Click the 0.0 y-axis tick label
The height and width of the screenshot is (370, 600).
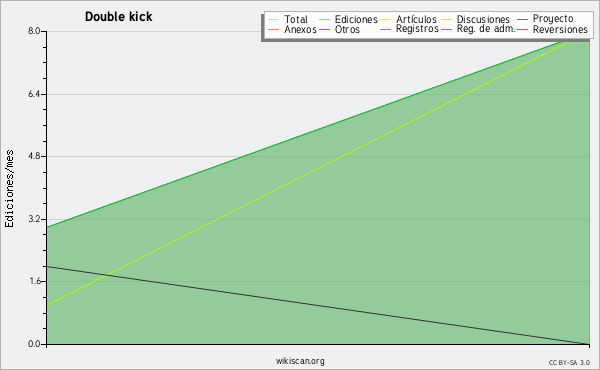[34, 344]
